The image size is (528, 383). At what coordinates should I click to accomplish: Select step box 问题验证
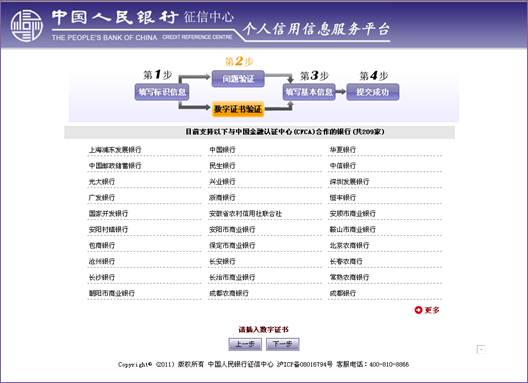(x=238, y=79)
